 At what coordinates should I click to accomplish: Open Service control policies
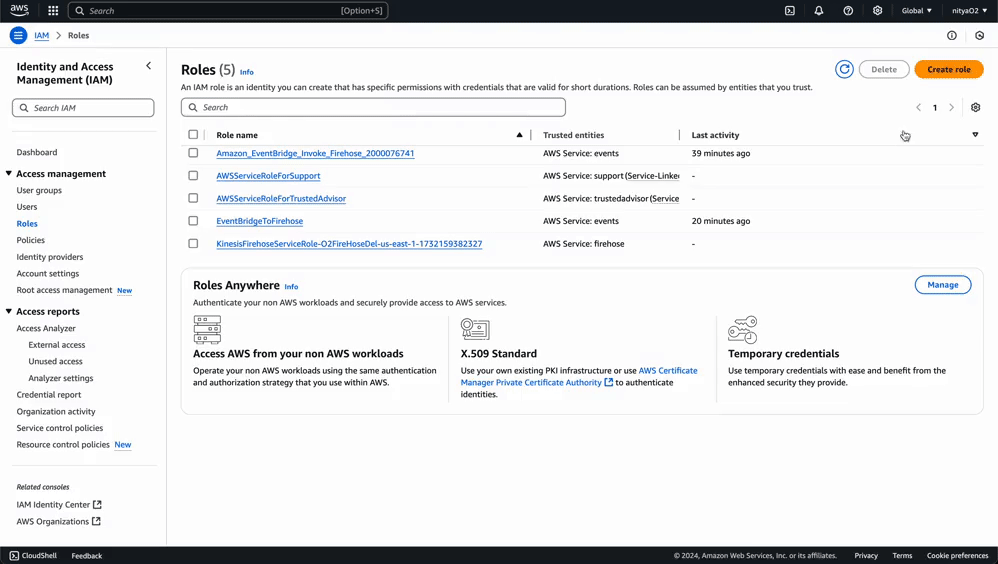coord(60,428)
